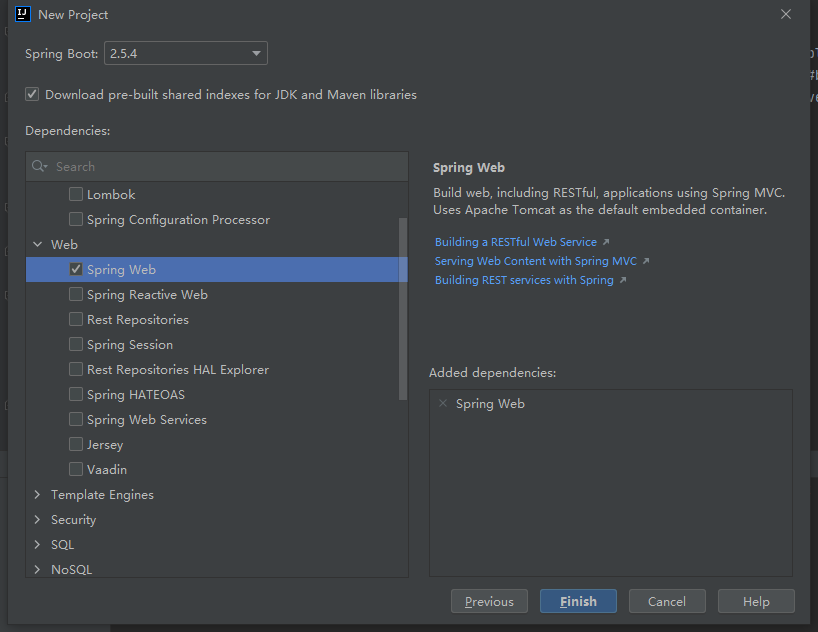This screenshot has height=632, width=818.
Task: Select the NoSQL group label
Action: coord(71,569)
